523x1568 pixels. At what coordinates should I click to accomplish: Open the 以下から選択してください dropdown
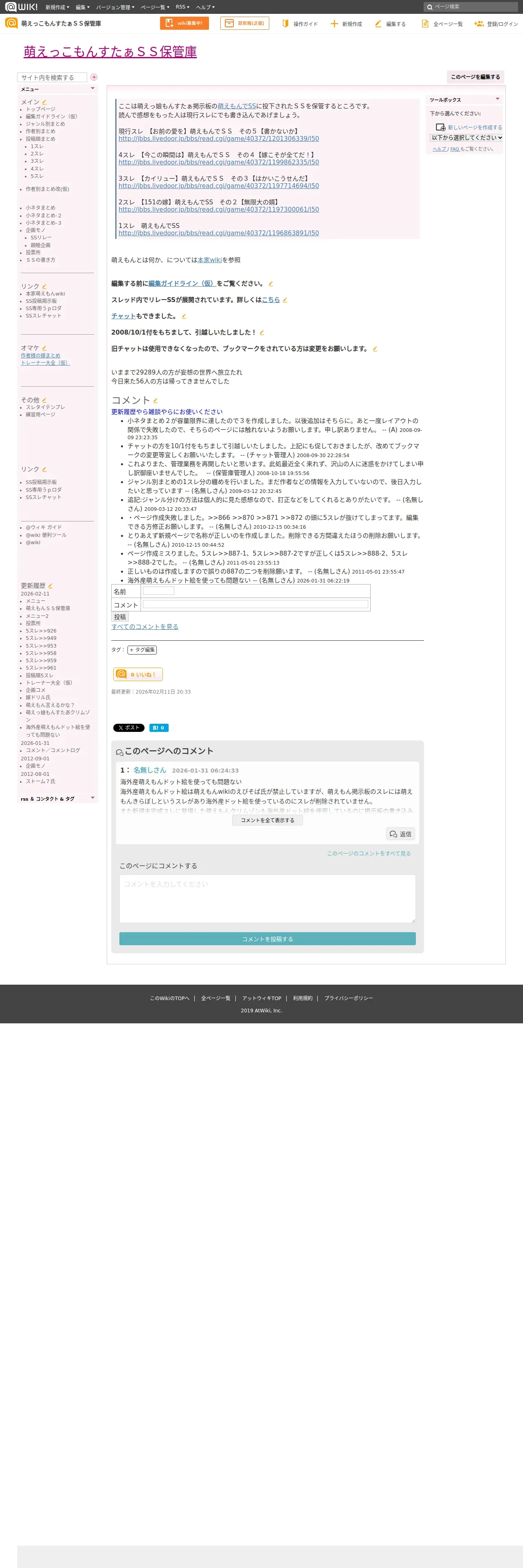pos(466,138)
